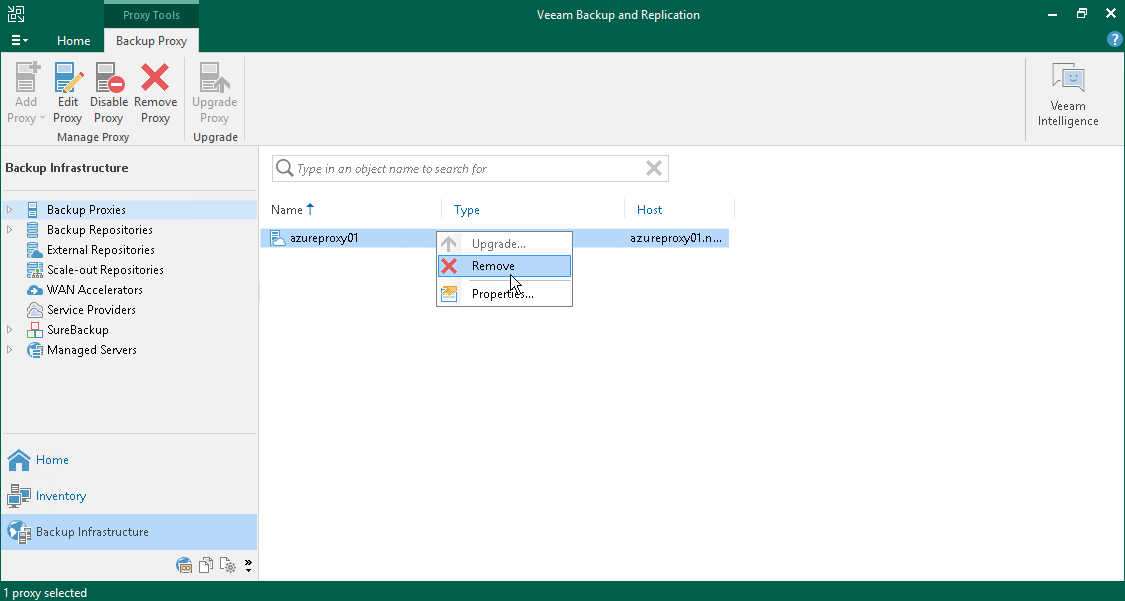Switch to the Home ribbon tab
The width and height of the screenshot is (1125, 601).
[73, 41]
